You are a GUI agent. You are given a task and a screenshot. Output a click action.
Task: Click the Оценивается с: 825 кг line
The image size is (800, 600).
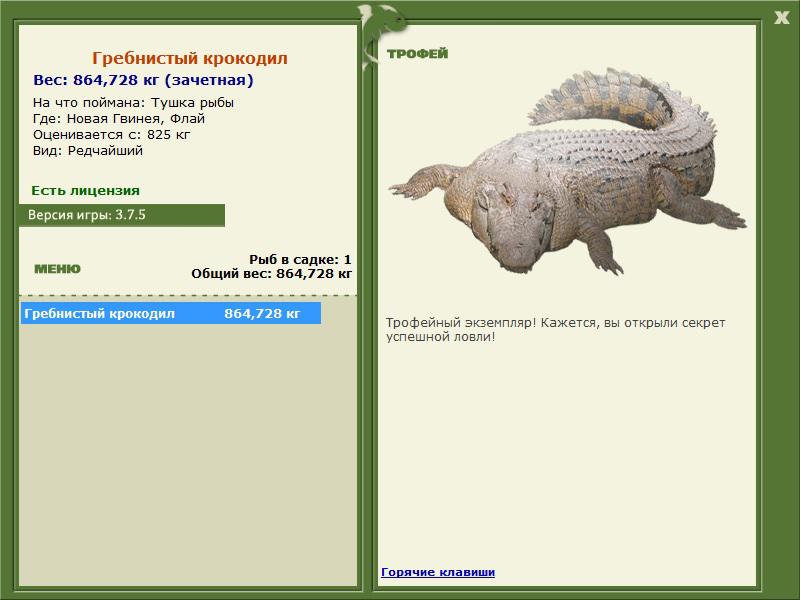(x=111, y=135)
